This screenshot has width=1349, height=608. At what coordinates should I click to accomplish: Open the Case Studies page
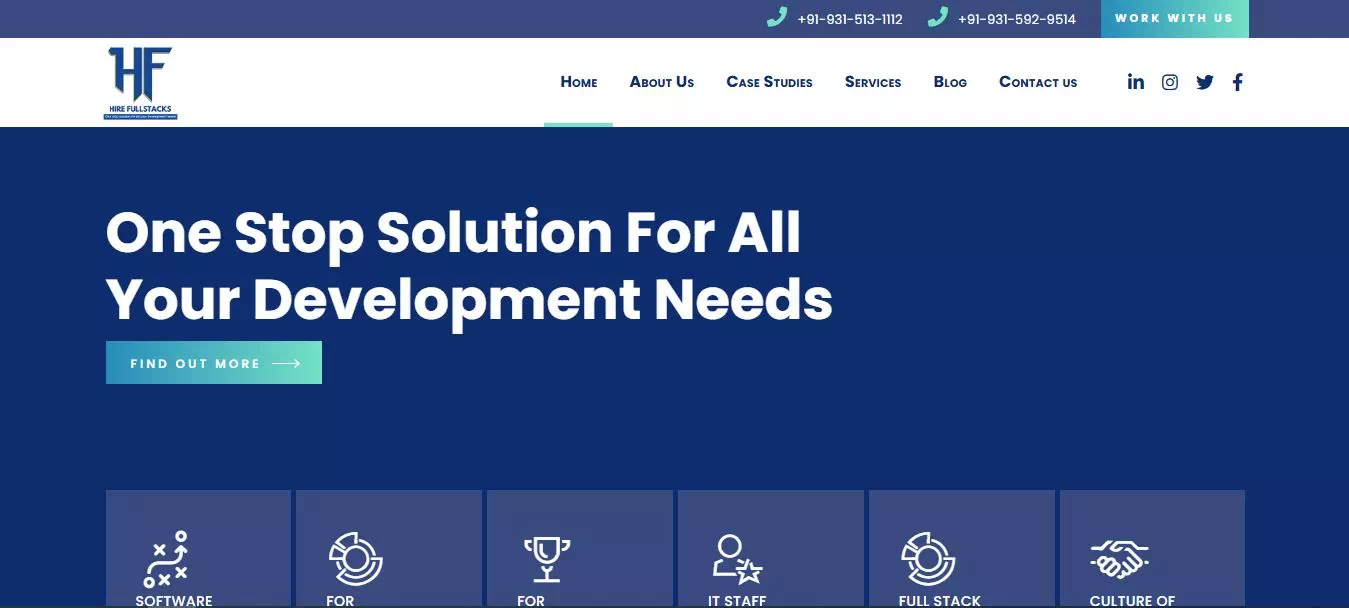point(769,82)
